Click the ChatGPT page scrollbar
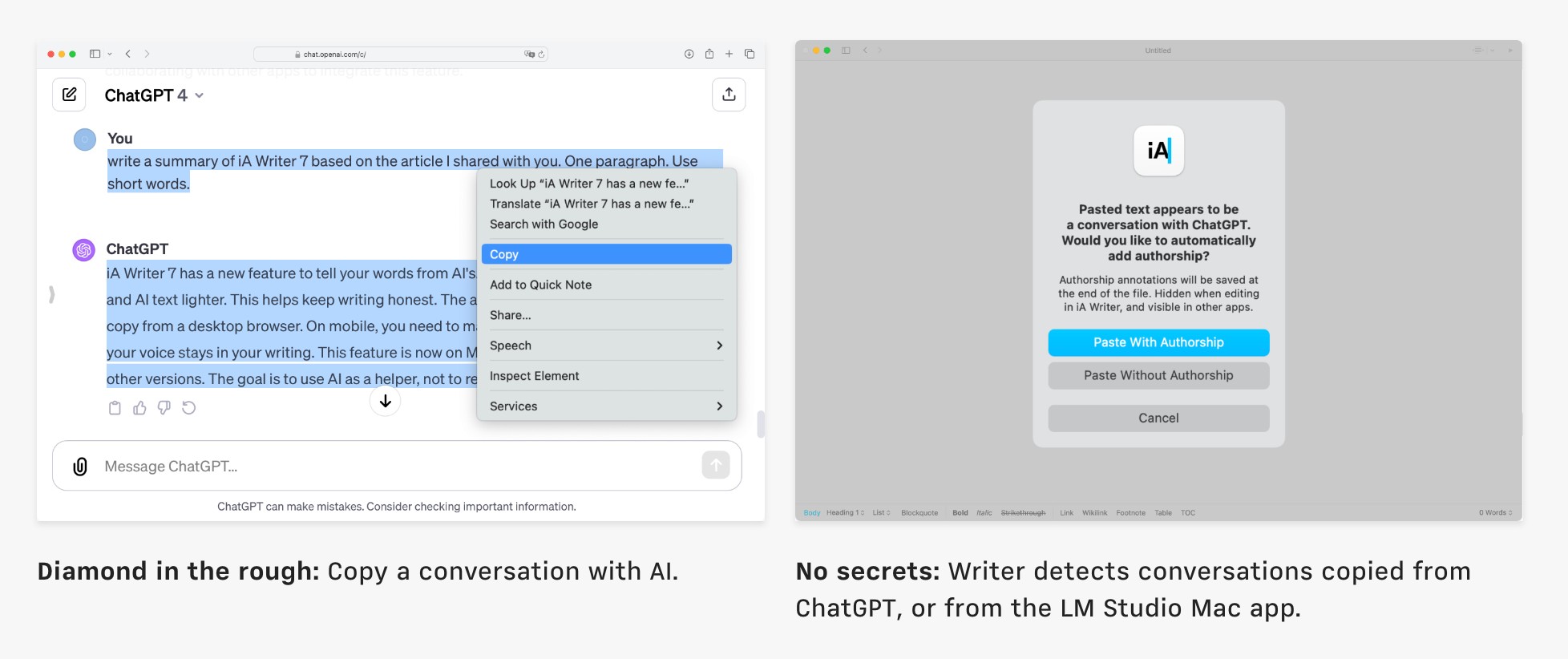1568x659 pixels. (761, 424)
